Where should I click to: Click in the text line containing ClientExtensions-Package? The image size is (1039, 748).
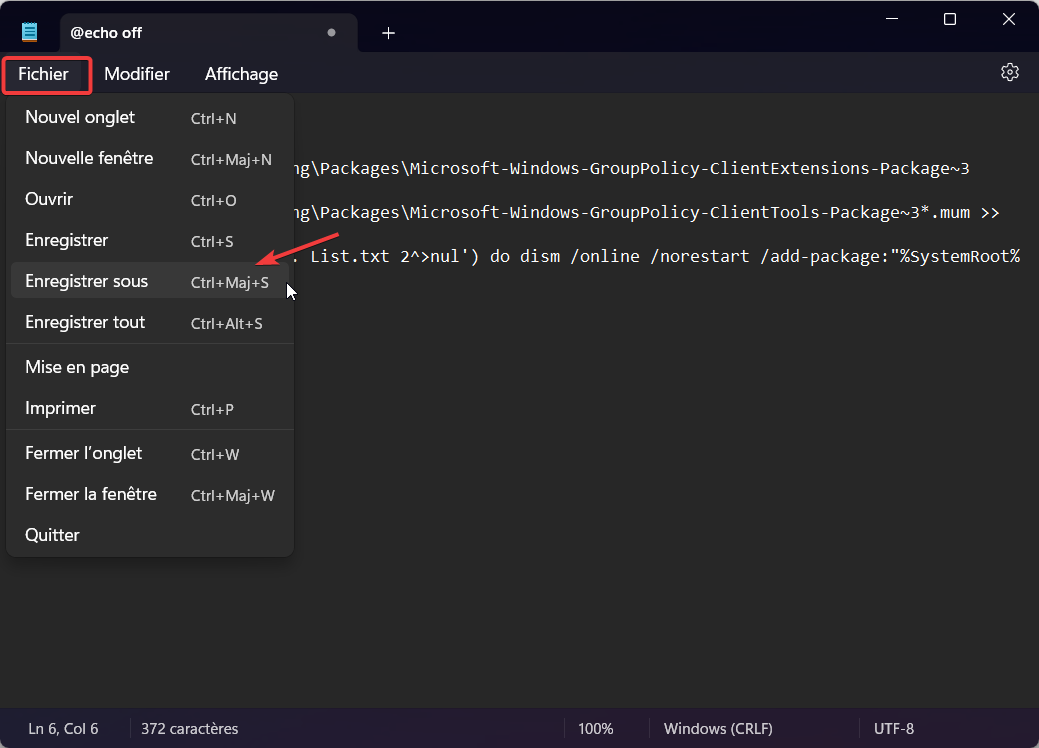click(x=632, y=169)
